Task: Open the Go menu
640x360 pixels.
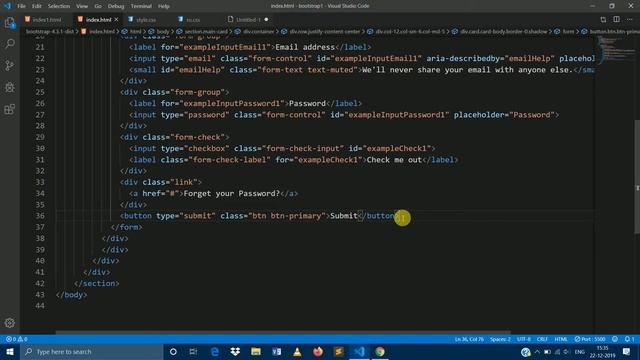Action: coord(98,6)
